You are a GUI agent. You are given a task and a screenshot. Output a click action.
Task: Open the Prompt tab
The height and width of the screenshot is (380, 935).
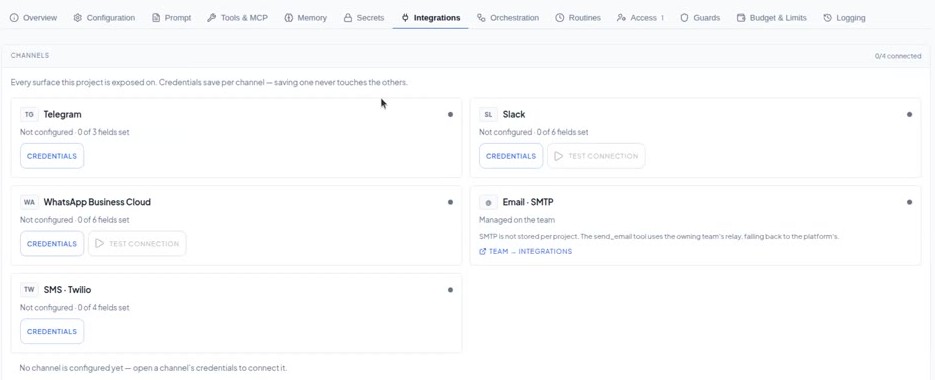point(172,18)
